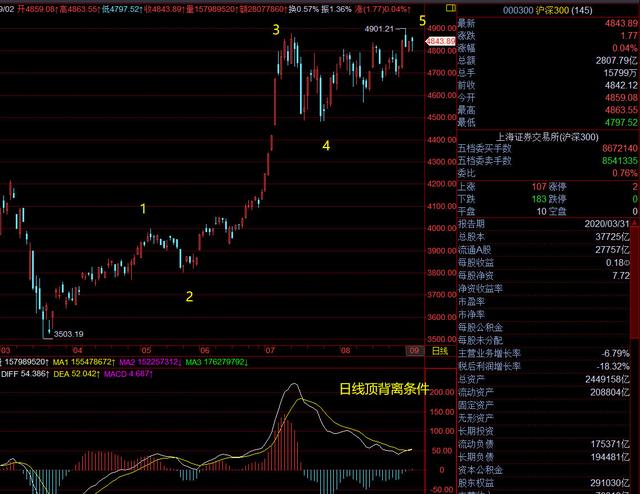
Task: Click the MACD 4.687 indicator label
Action: 128,374
